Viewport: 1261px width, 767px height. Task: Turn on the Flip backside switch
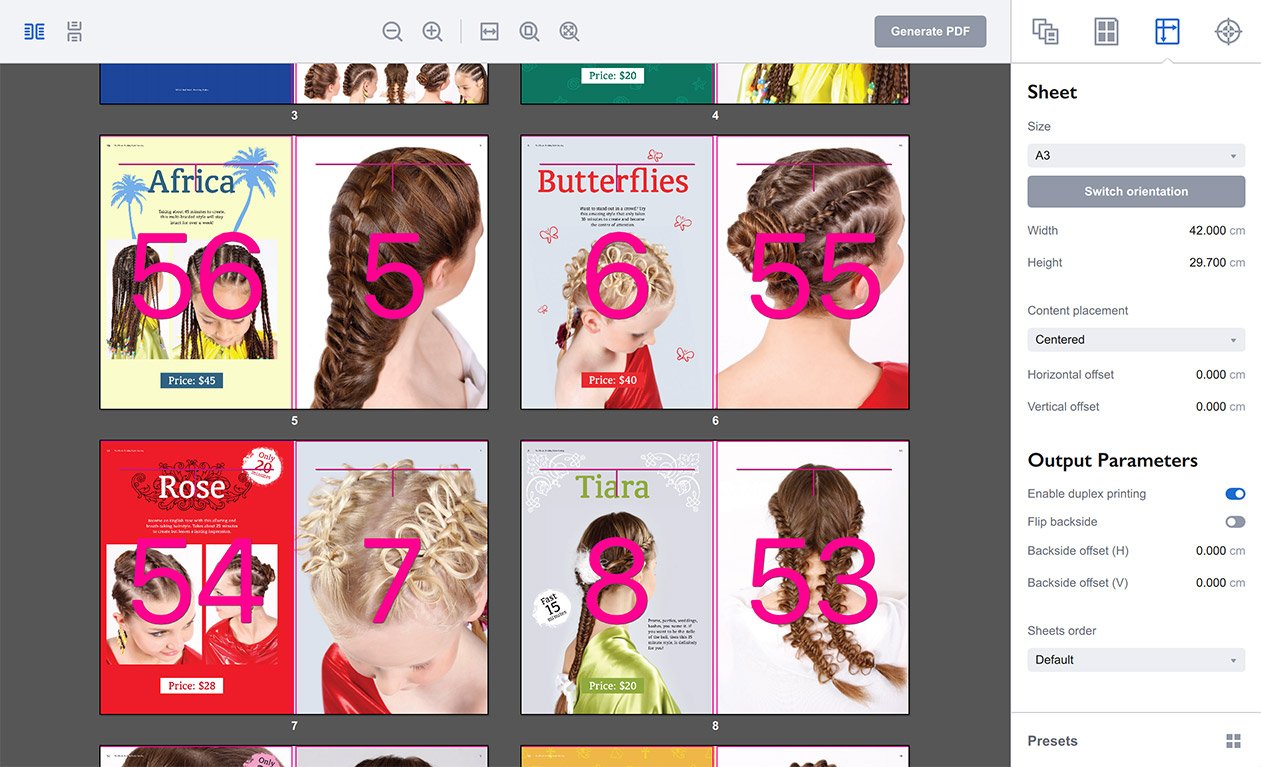[x=1235, y=522]
